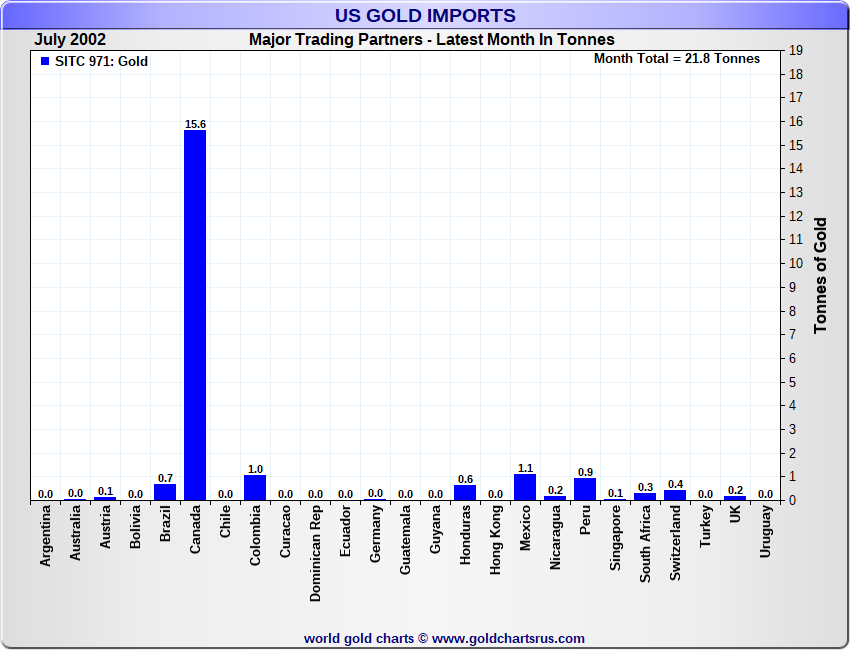Viewport: 850px width, 650px height.
Task: Click the Colombia axis label
Action: (x=255, y=535)
